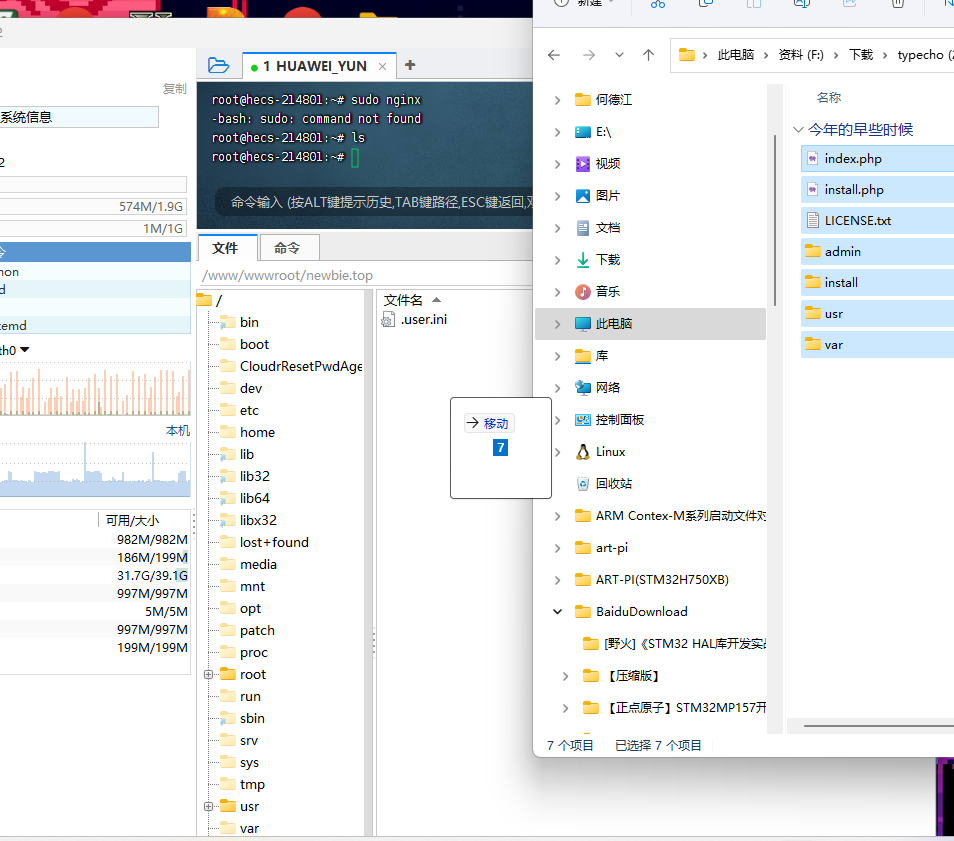Viewport: 954px width, 841px height.
Task: Select the lost+found folder
Action: point(265,542)
